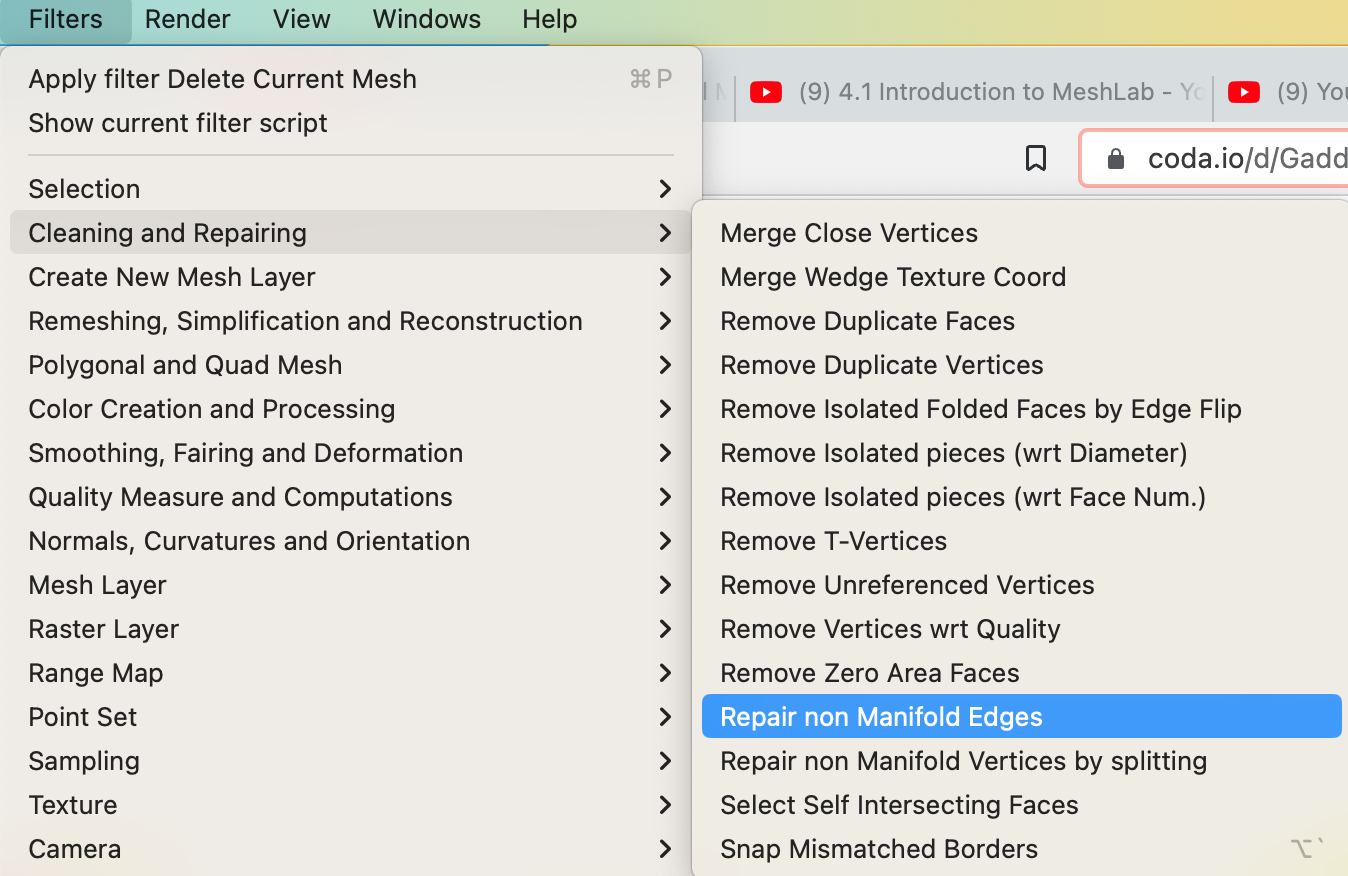Image resolution: width=1348 pixels, height=876 pixels.
Task: Open the Sampling submenu
Action: [x=84, y=761]
